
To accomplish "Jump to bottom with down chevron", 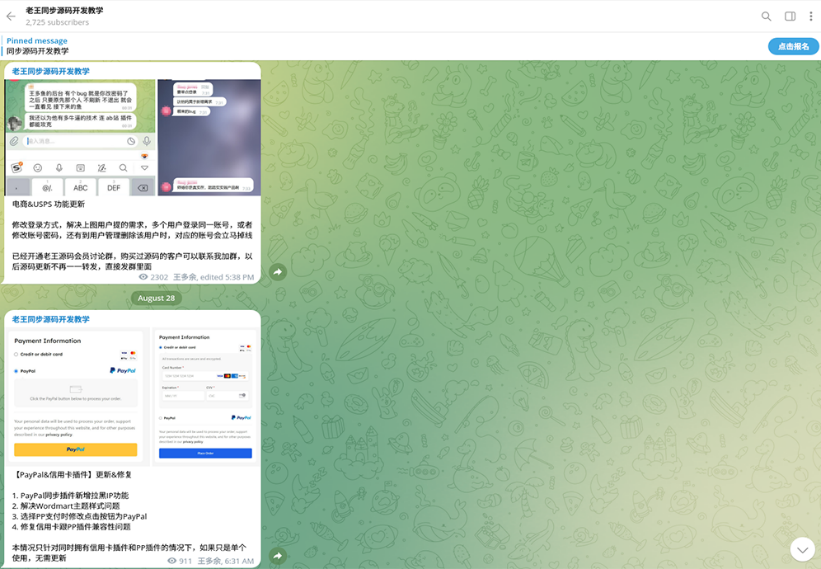I will [x=802, y=550].
